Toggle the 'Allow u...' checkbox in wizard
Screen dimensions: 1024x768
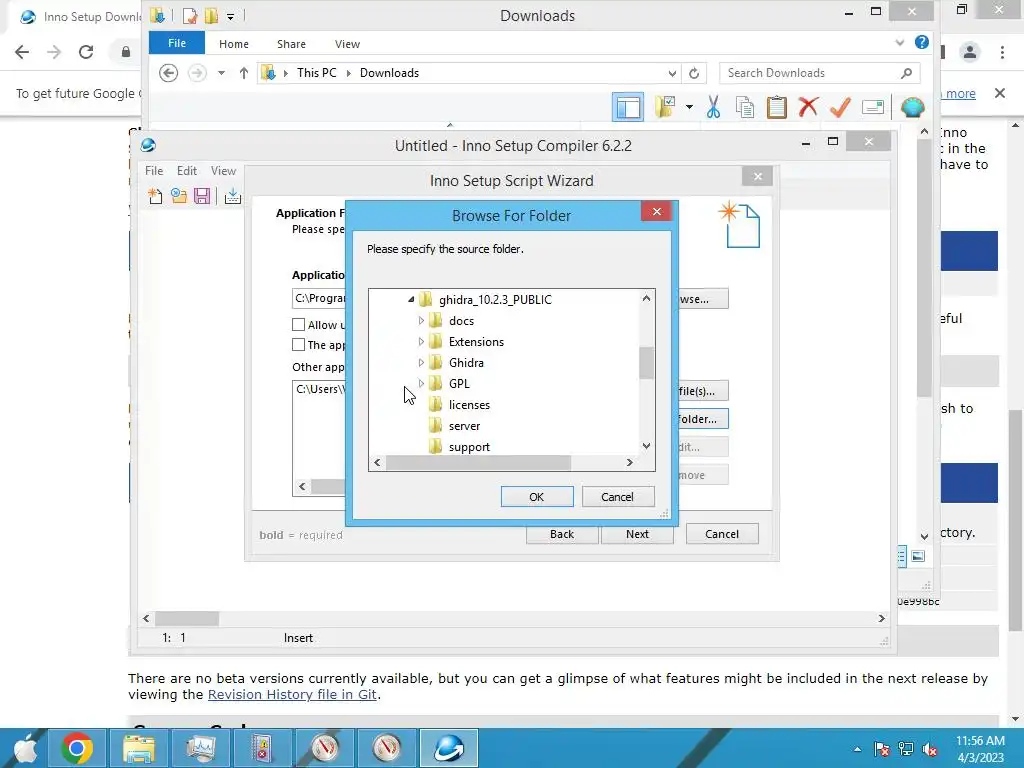pyautogui.click(x=298, y=325)
